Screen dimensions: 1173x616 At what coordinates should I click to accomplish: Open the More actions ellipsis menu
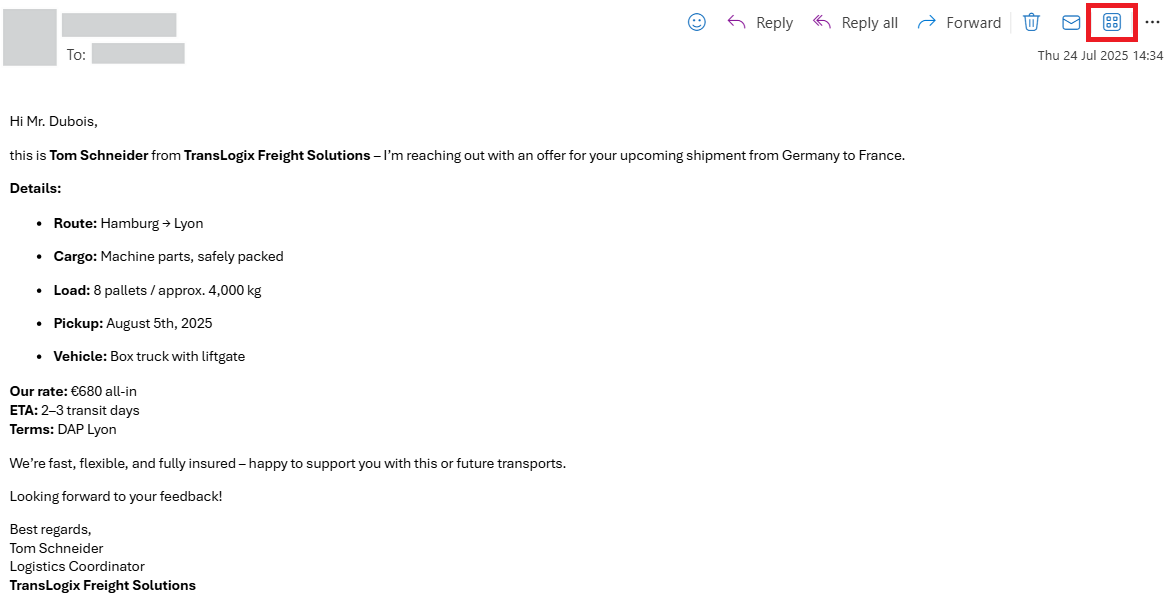1152,22
